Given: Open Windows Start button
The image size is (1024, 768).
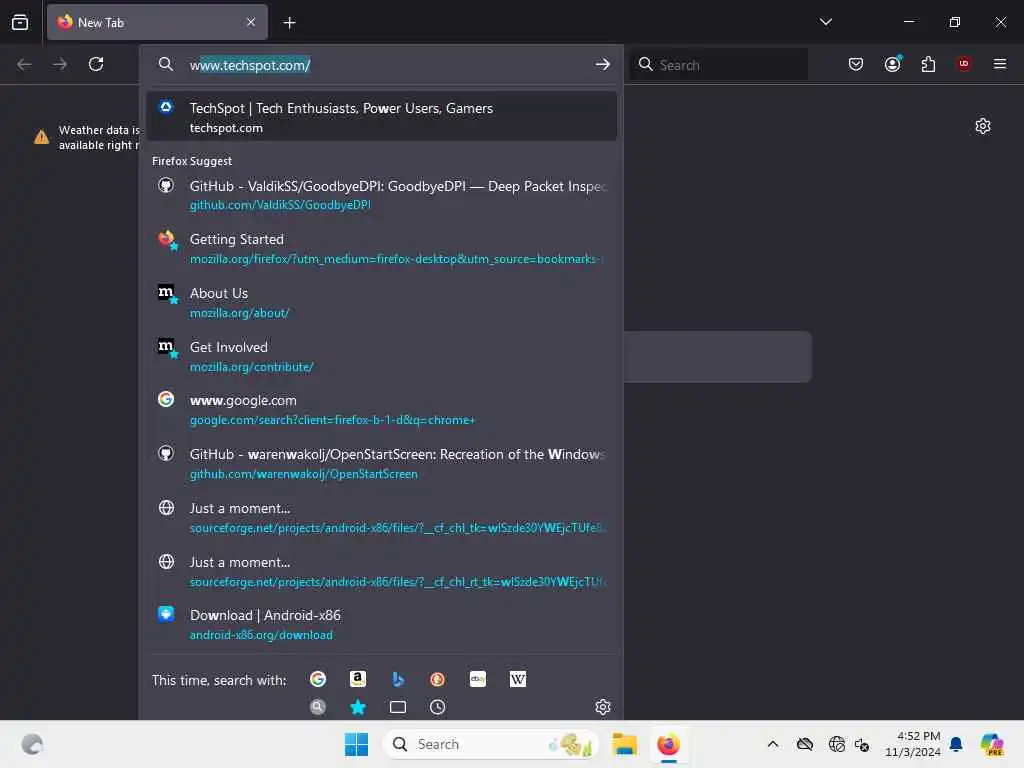Looking at the screenshot, I should coord(357,744).
